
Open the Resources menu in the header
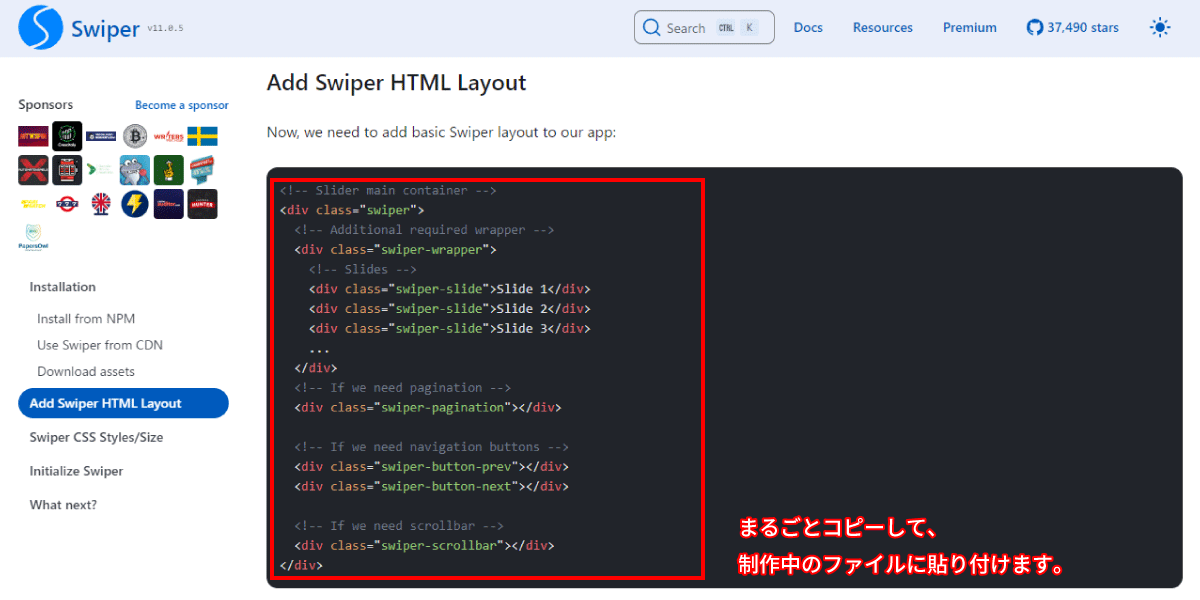pos(883,28)
